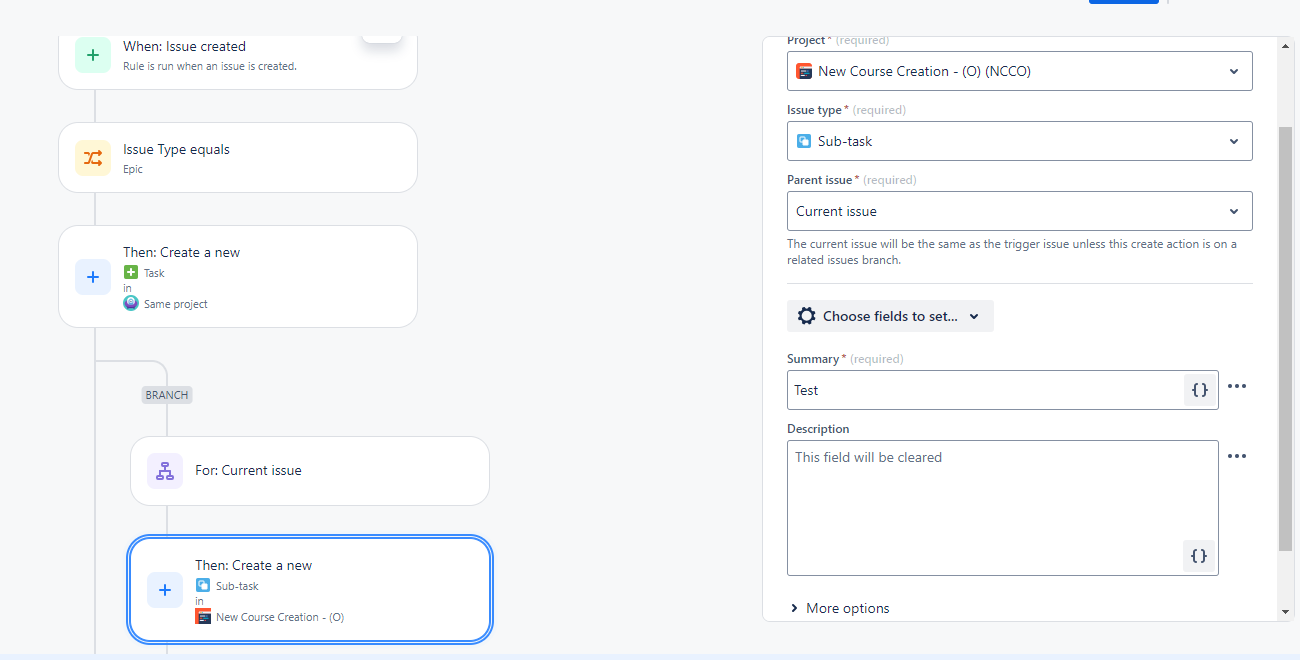
Task: Select the Create a new Sub-task card
Action: point(310,590)
